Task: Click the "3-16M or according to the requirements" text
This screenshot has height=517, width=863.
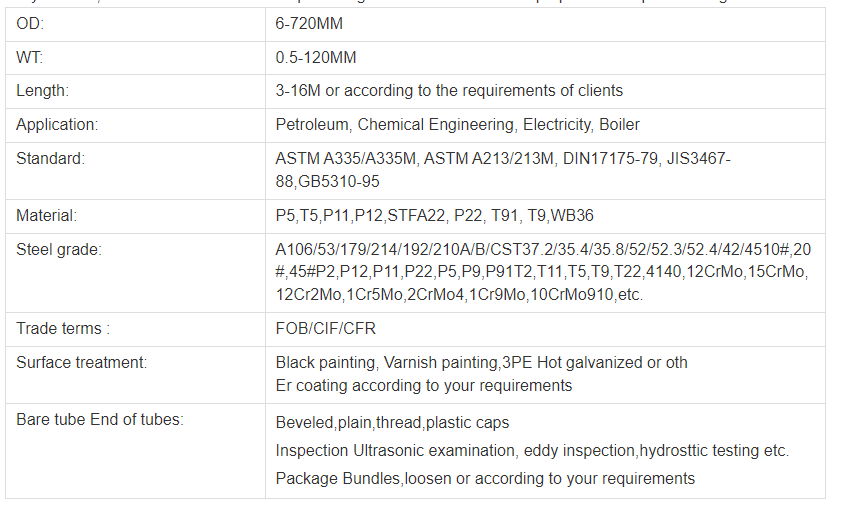Action: [449, 91]
